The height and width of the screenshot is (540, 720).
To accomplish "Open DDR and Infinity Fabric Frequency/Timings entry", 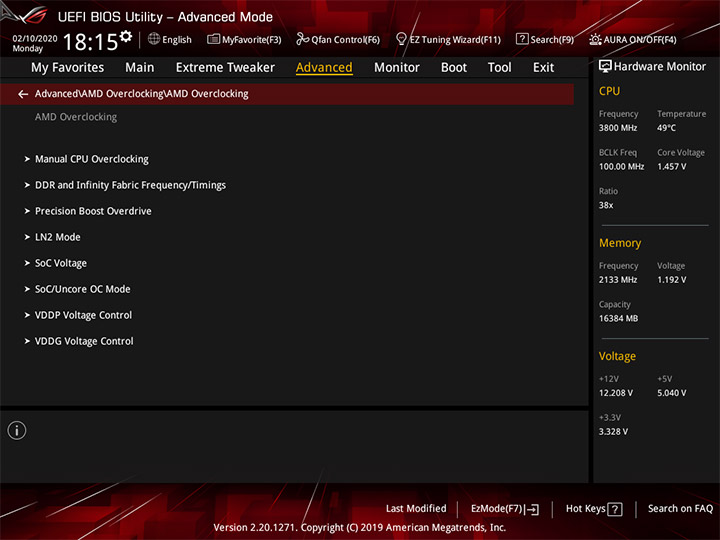I will pos(130,185).
